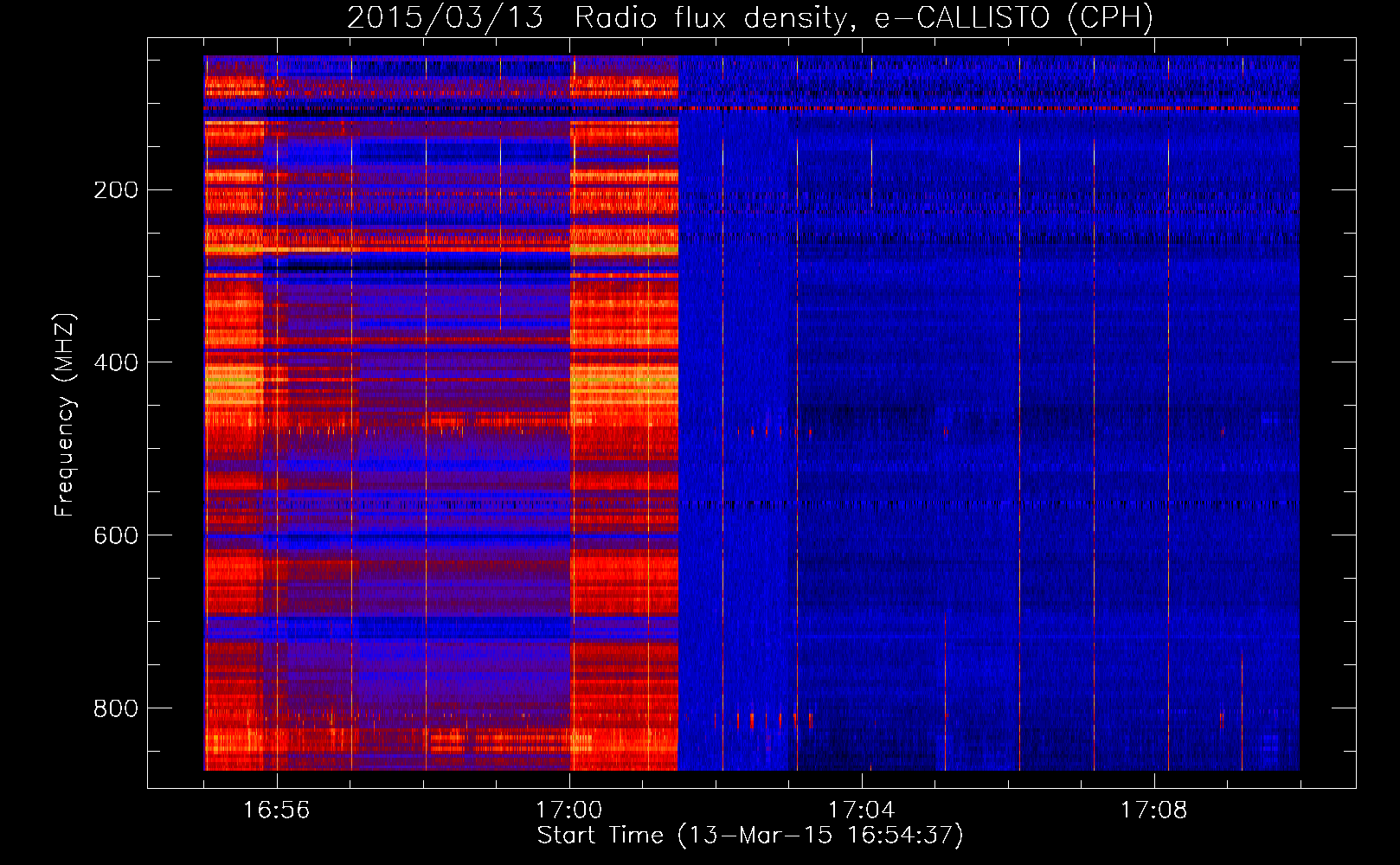The image size is (1400, 865).
Task: Click the 200 frequency tick label
Action: [116, 190]
